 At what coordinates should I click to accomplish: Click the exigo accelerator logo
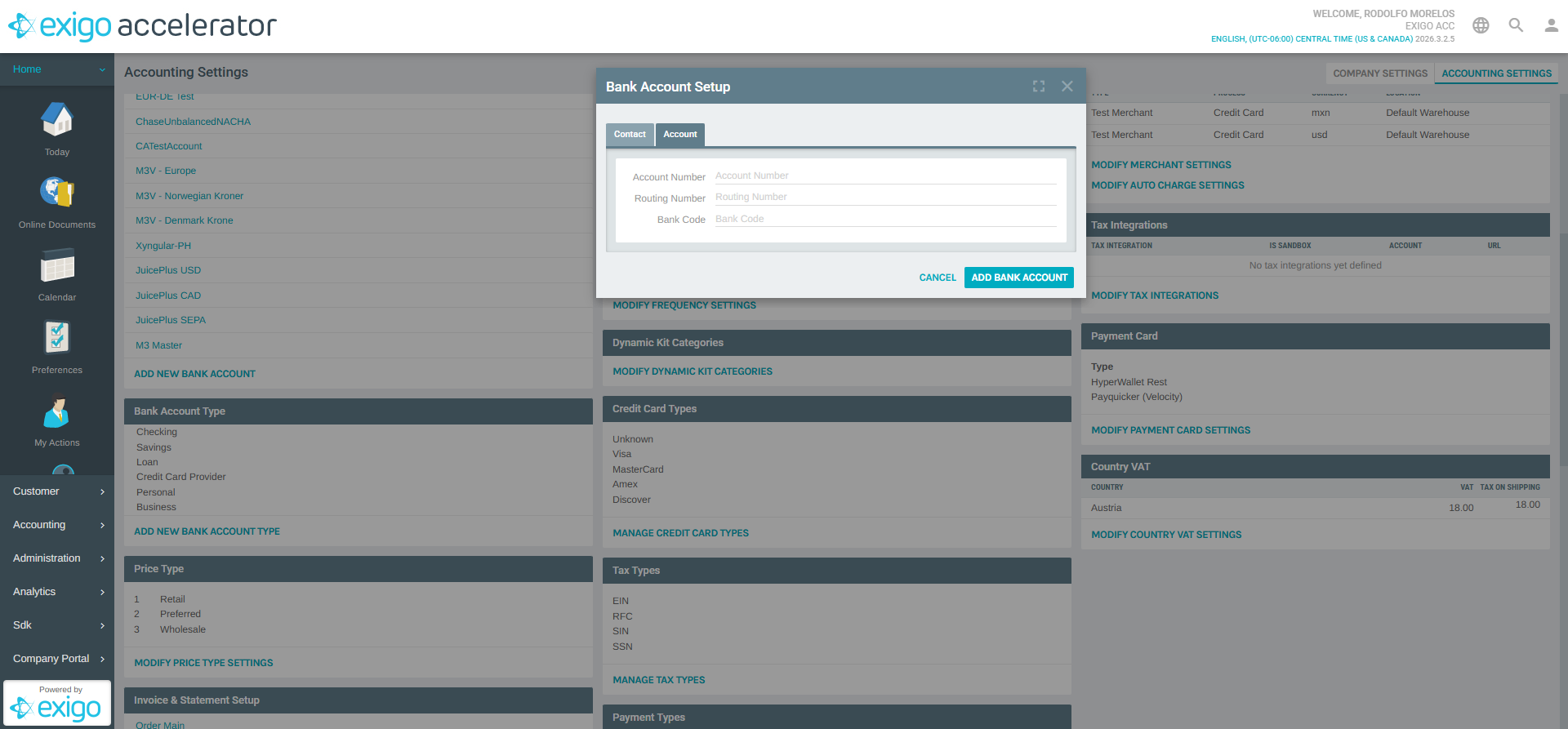[x=143, y=26]
